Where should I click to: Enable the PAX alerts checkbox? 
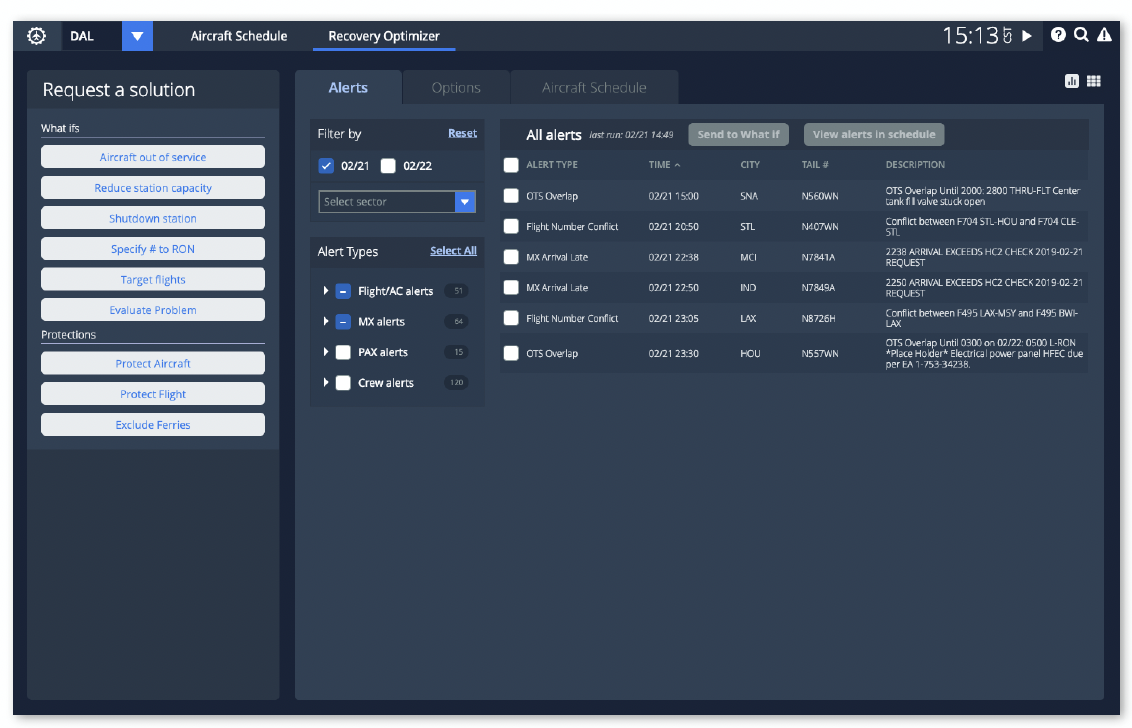(x=343, y=352)
